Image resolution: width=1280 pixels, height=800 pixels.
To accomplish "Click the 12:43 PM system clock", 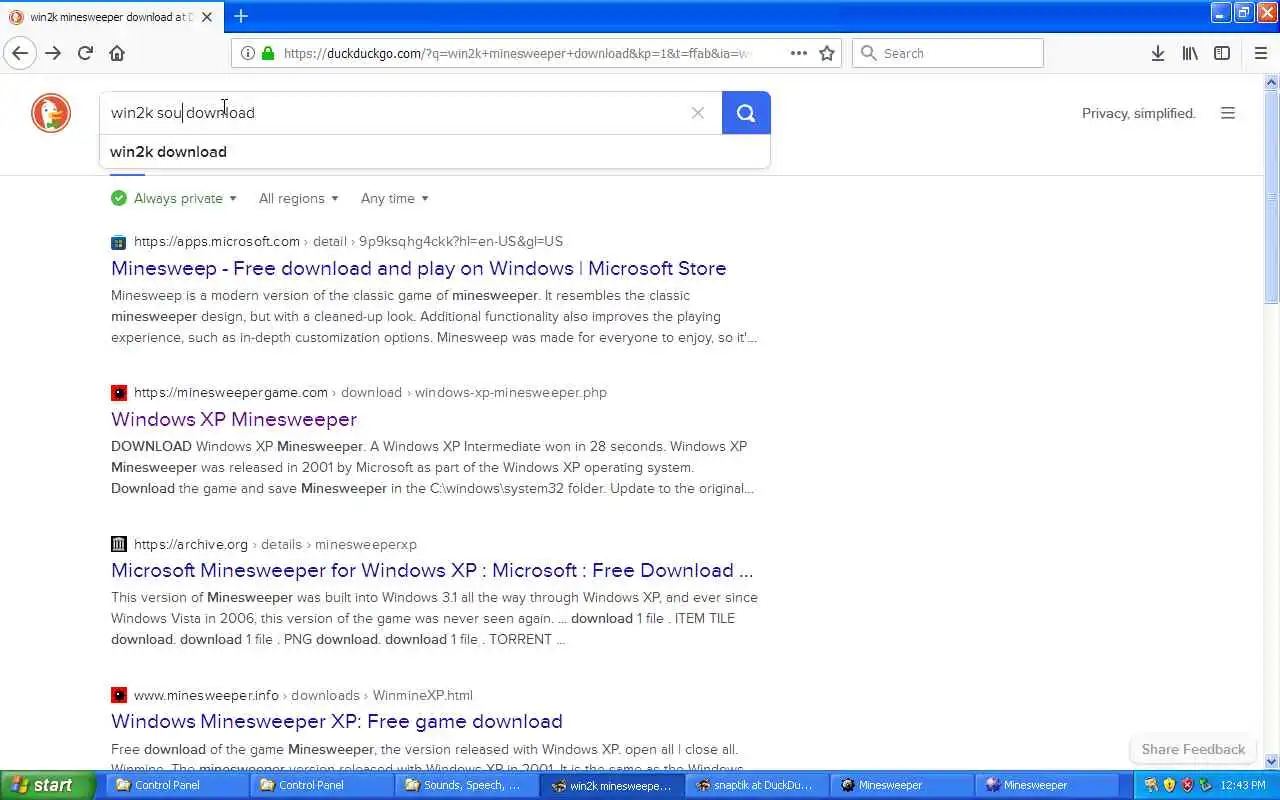I will [1243, 785].
